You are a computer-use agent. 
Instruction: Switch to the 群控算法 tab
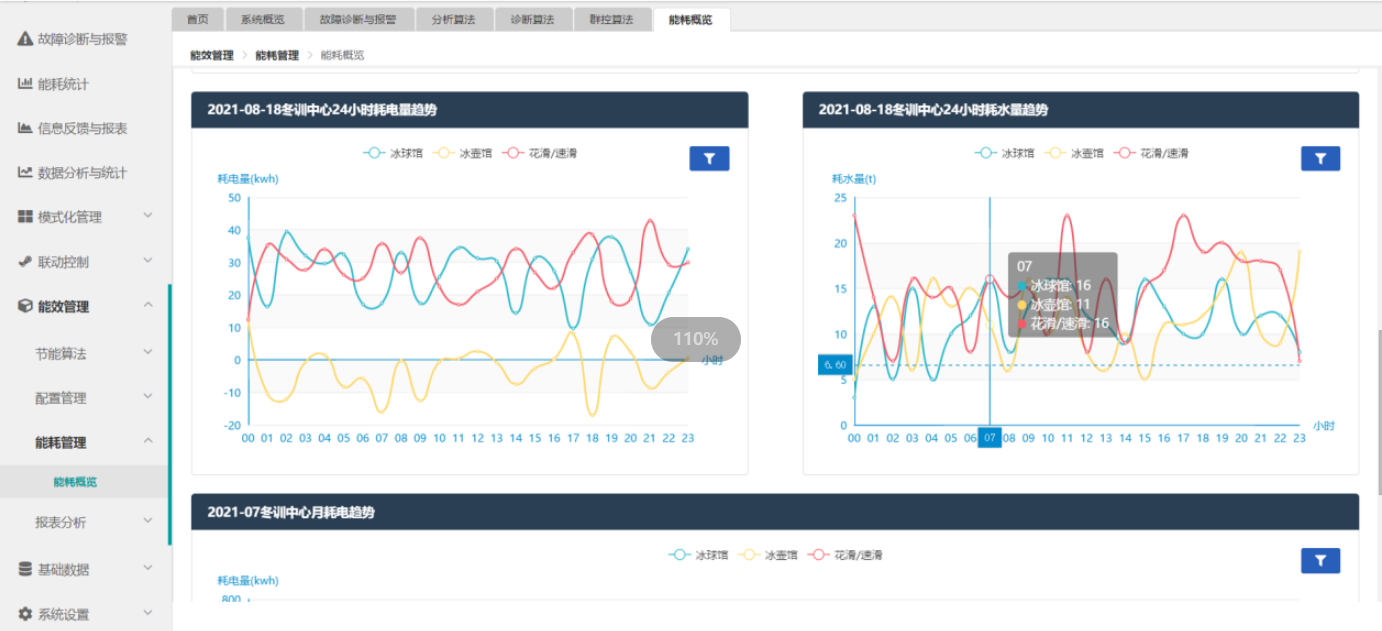coord(612,19)
